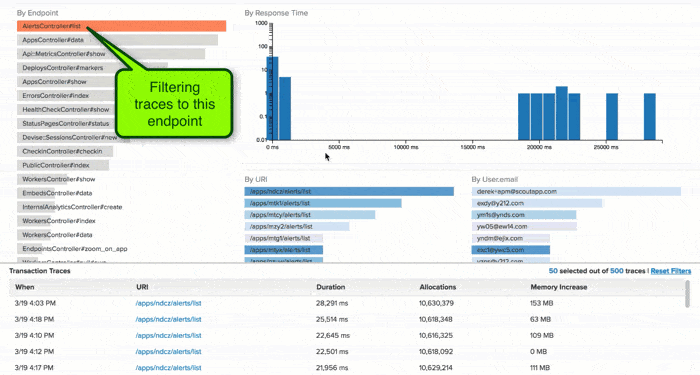Filter by StatusPagesController#status endpoint
Image resolution: width=700 pixels, height=375 pixels.
(x=66, y=123)
